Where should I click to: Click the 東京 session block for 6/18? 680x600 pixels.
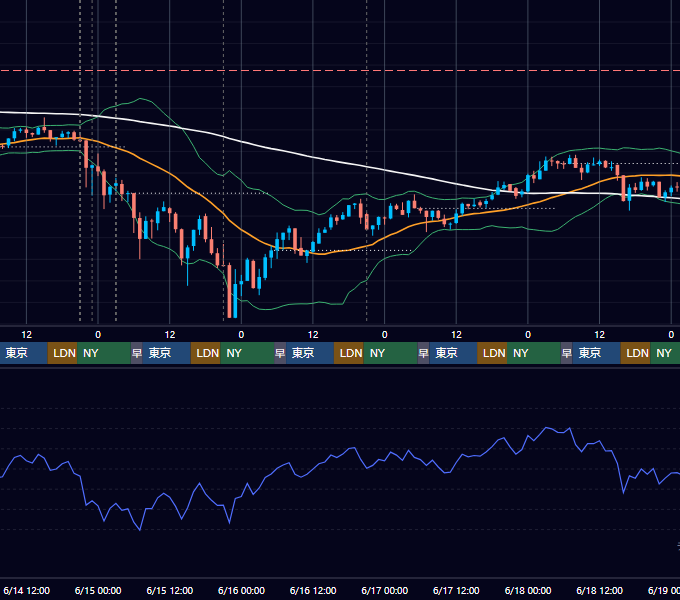click(597, 353)
